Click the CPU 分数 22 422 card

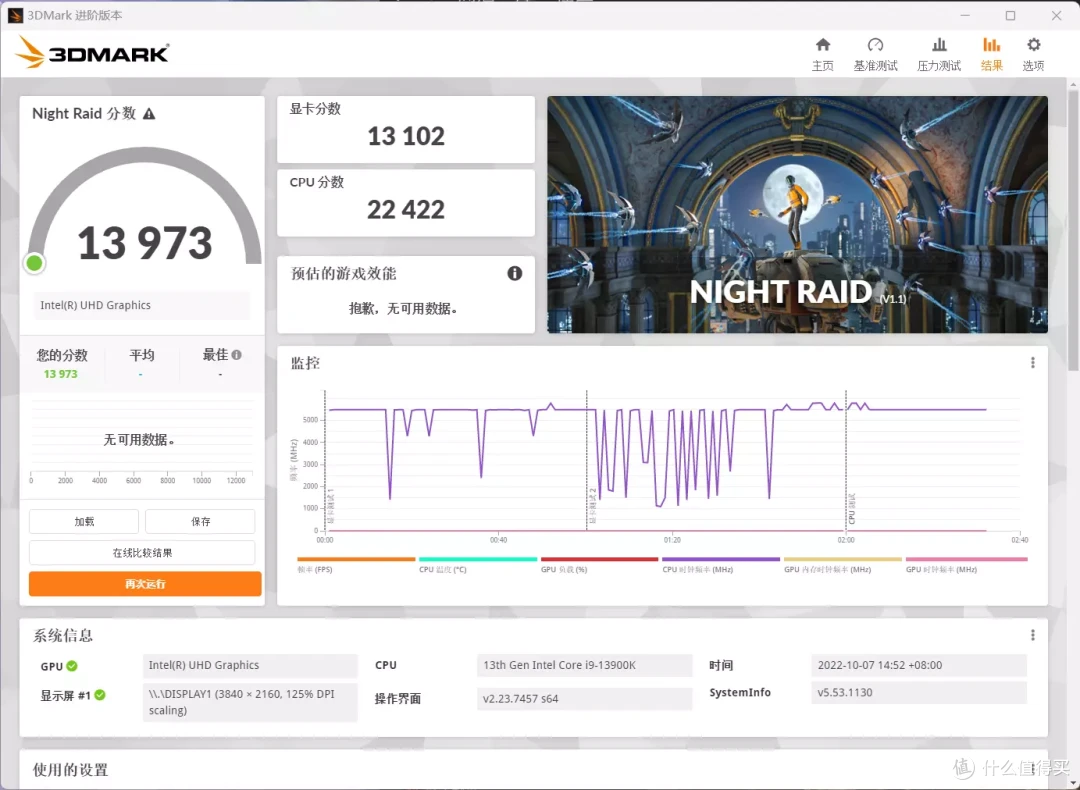pos(406,202)
